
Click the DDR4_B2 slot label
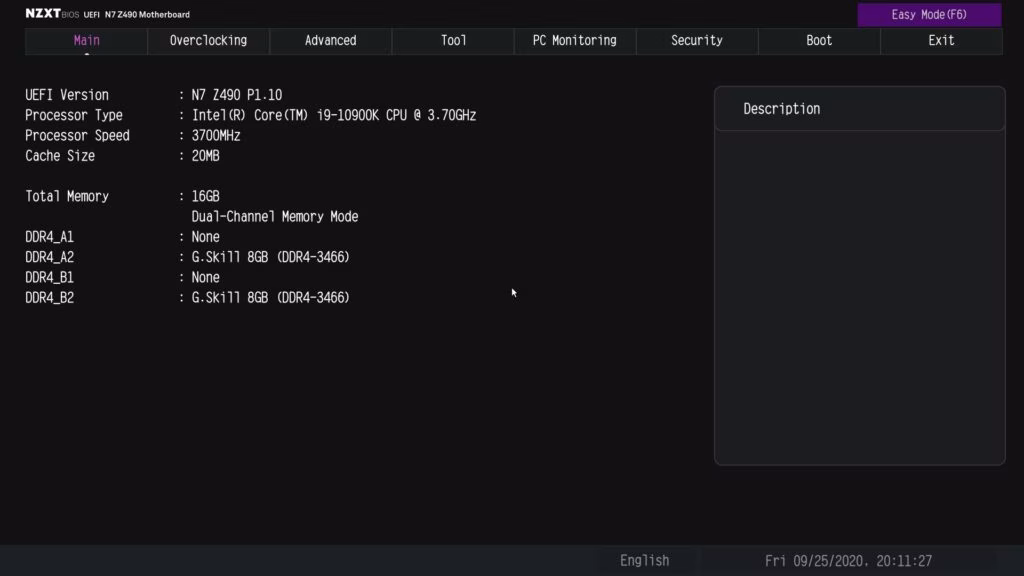(x=50, y=297)
